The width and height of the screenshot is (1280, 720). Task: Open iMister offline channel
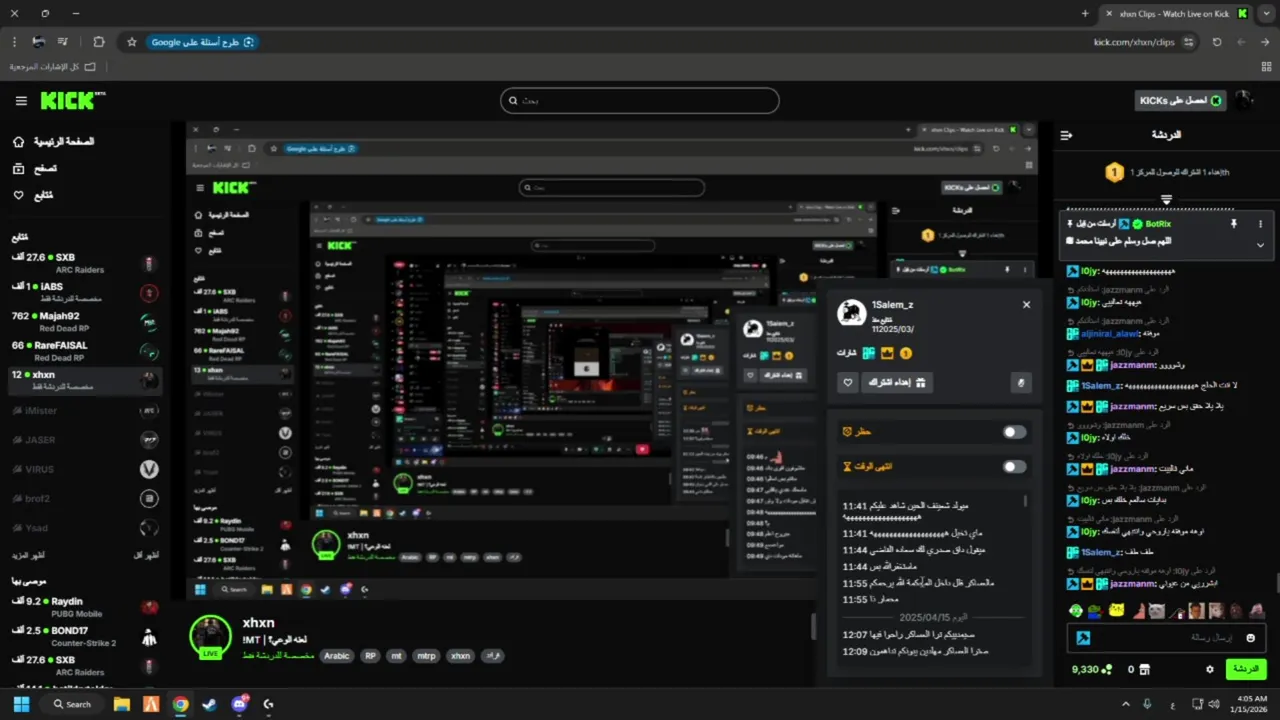tap(85, 410)
